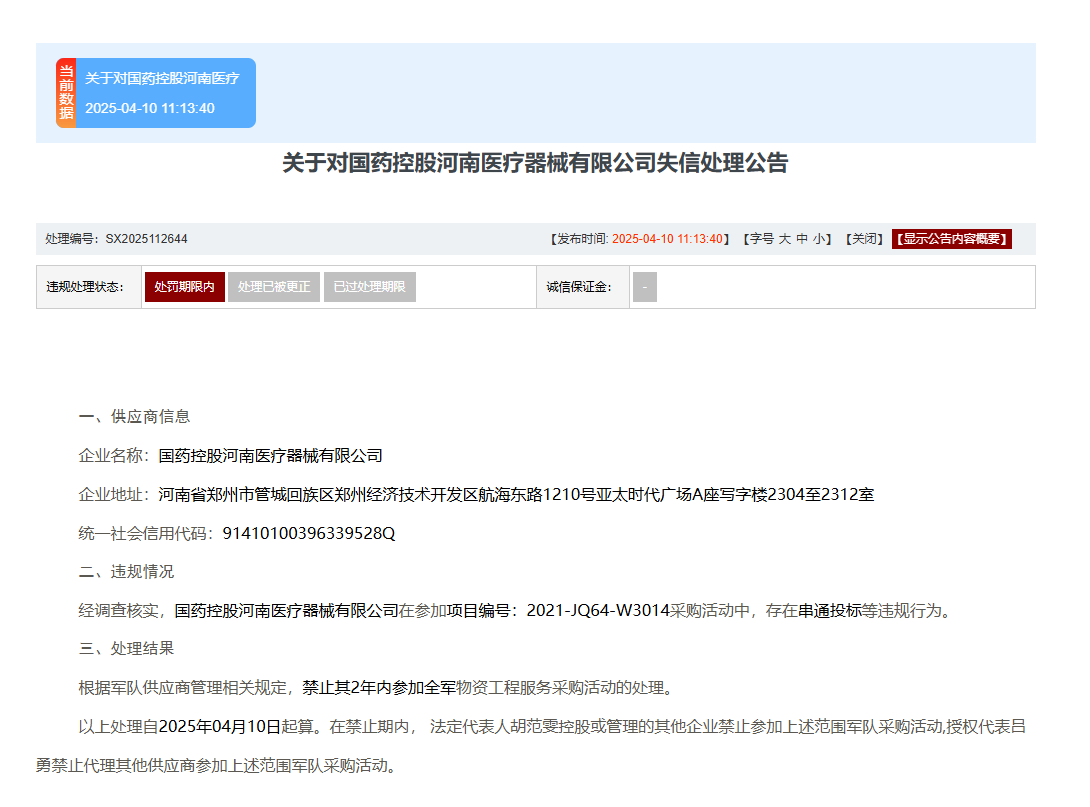Open the current data card 关于对国药控股河南医疗
Viewport: 1090px width, 807px height.
(156, 92)
